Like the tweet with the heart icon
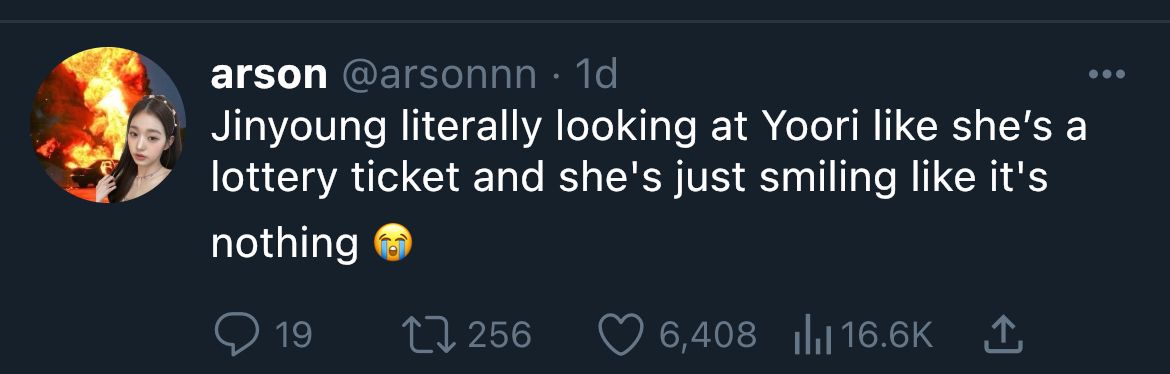 (622, 335)
